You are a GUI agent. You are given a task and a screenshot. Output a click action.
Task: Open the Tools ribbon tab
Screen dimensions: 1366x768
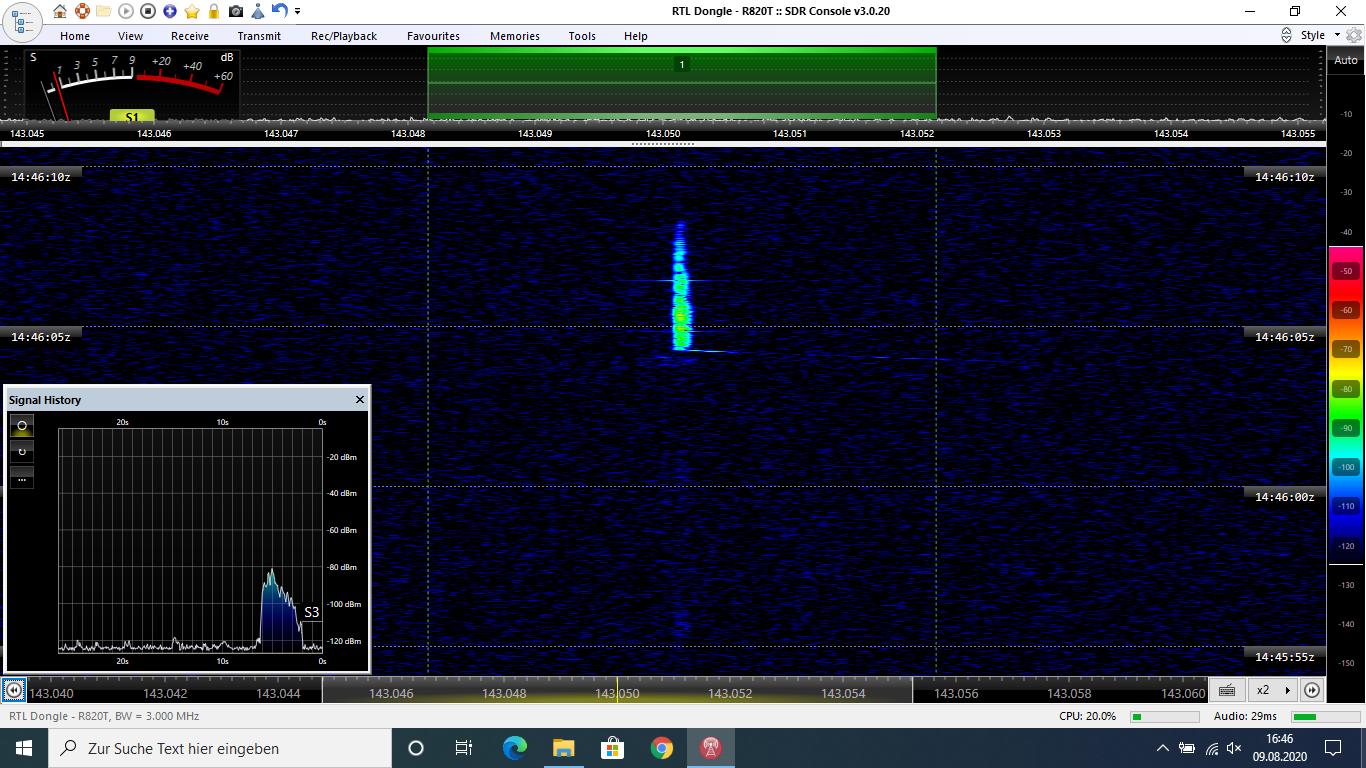tap(582, 35)
